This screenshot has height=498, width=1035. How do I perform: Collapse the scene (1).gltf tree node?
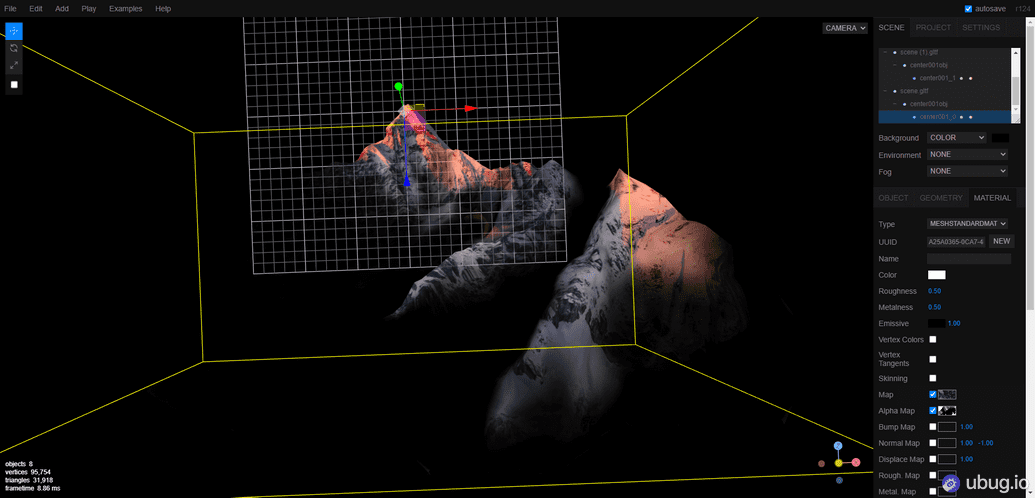coord(885,52)
